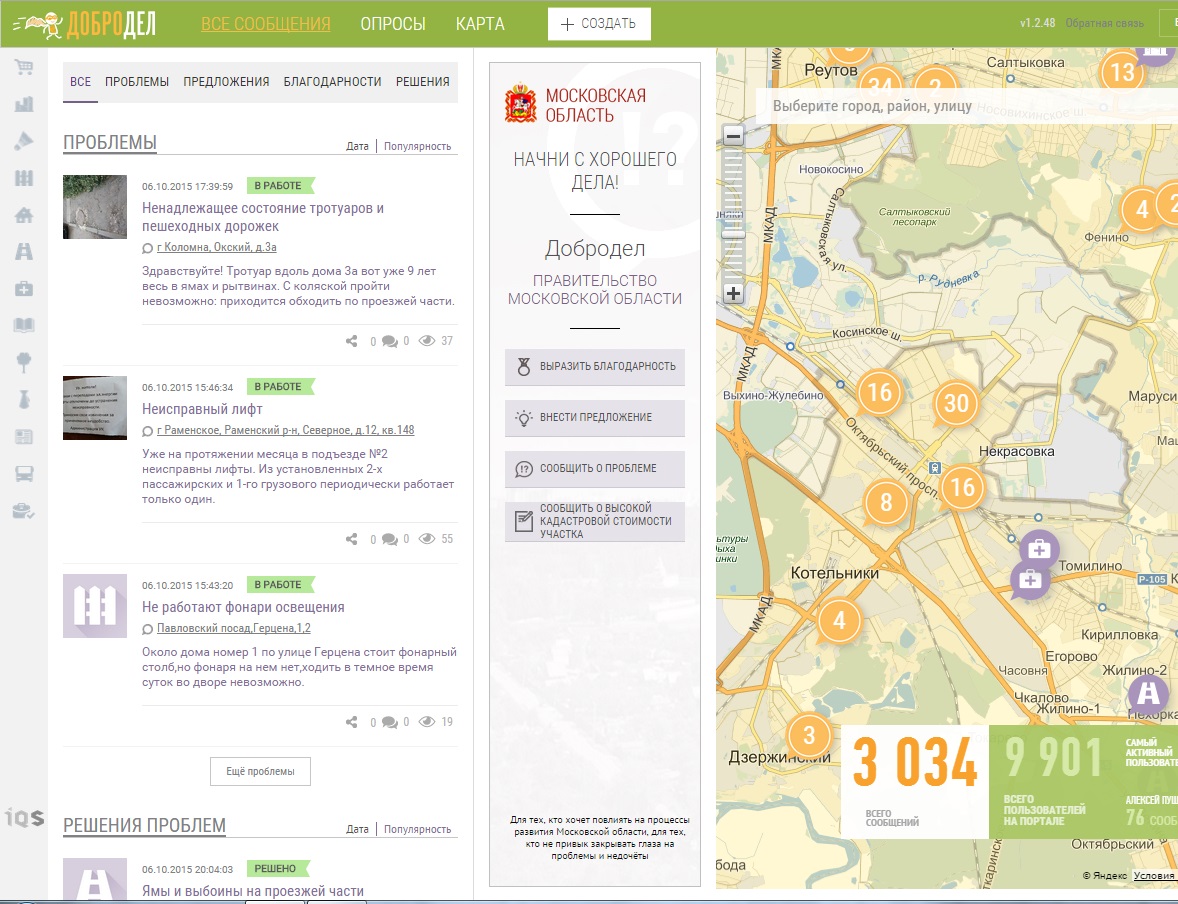This screenshot has width=1178, height=904.
Task: Choose the medical kit category in left sidebar
Action: pos(23,288)
